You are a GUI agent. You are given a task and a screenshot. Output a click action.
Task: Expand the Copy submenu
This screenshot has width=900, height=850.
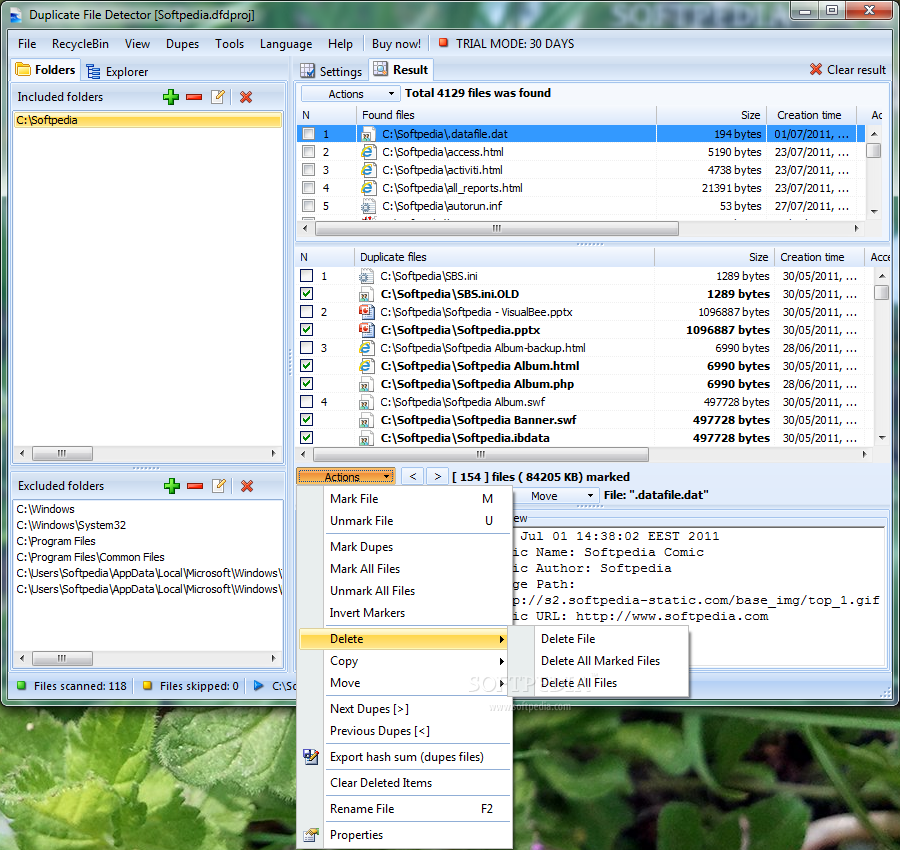tap(405, 661)
